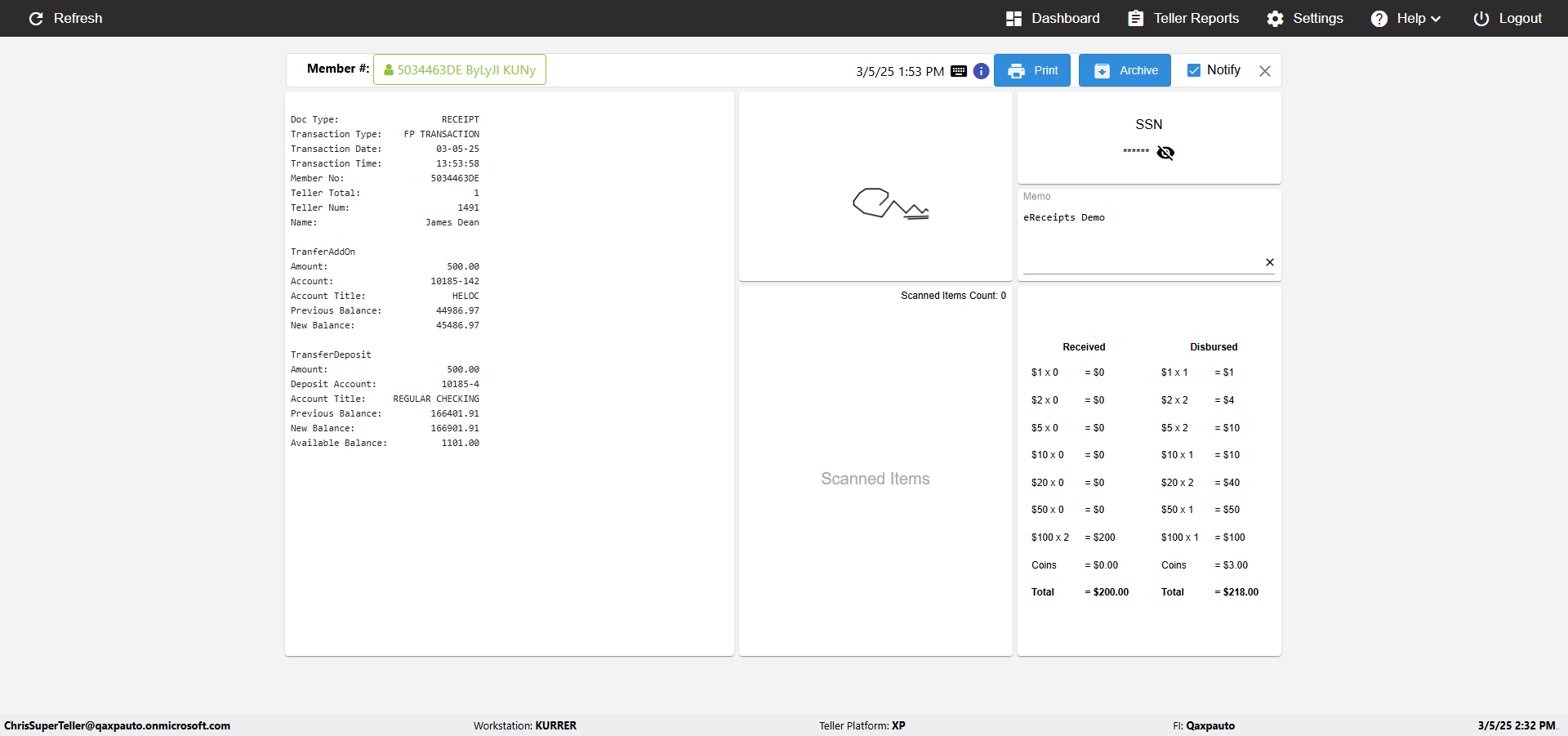Viewport: 1568px width, 736px height.
Task: Expand the Help dropdown
Action: tap(1406, 18)
